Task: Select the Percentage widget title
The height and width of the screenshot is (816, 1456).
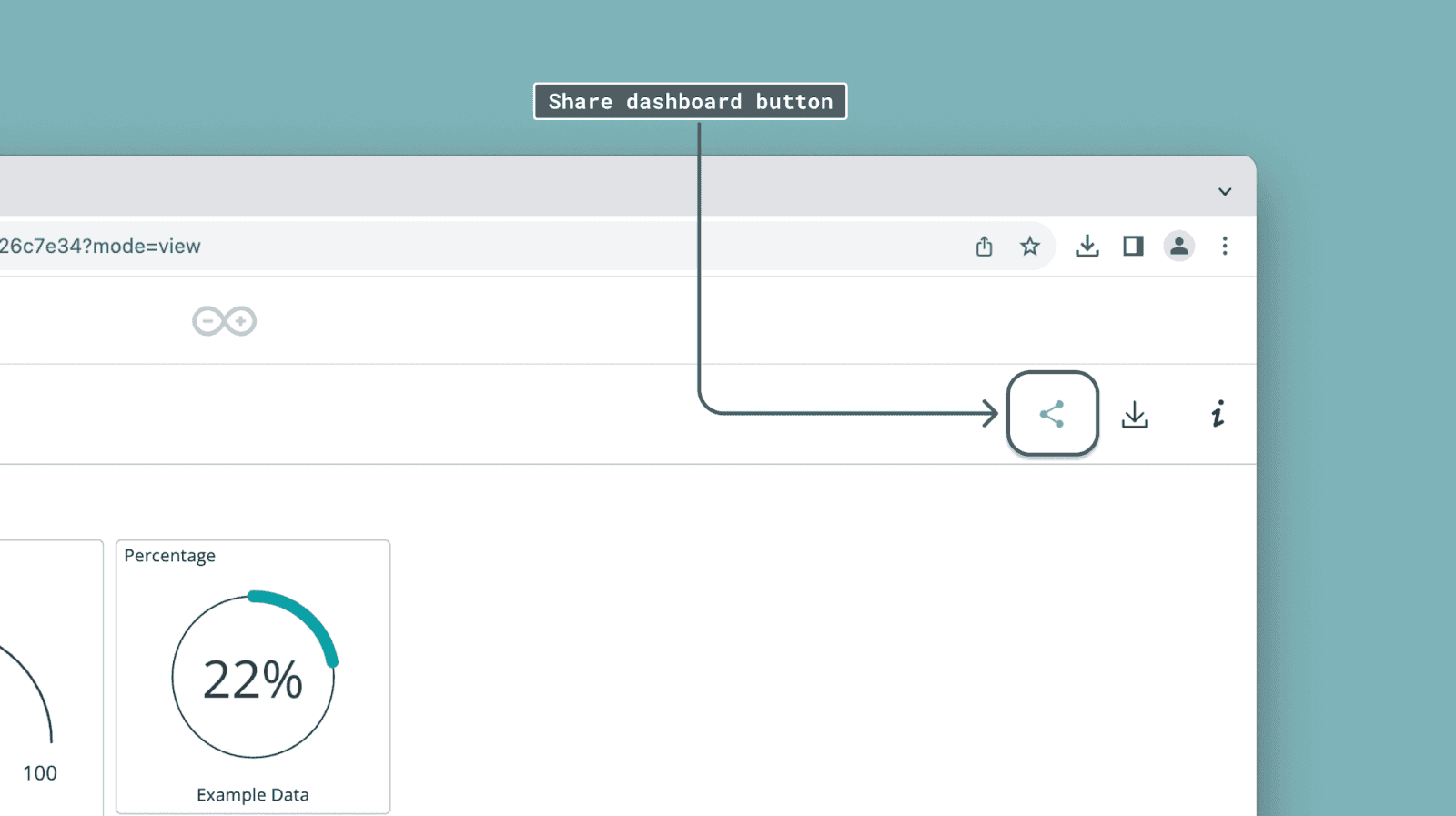Action: [x=170, y=556]
